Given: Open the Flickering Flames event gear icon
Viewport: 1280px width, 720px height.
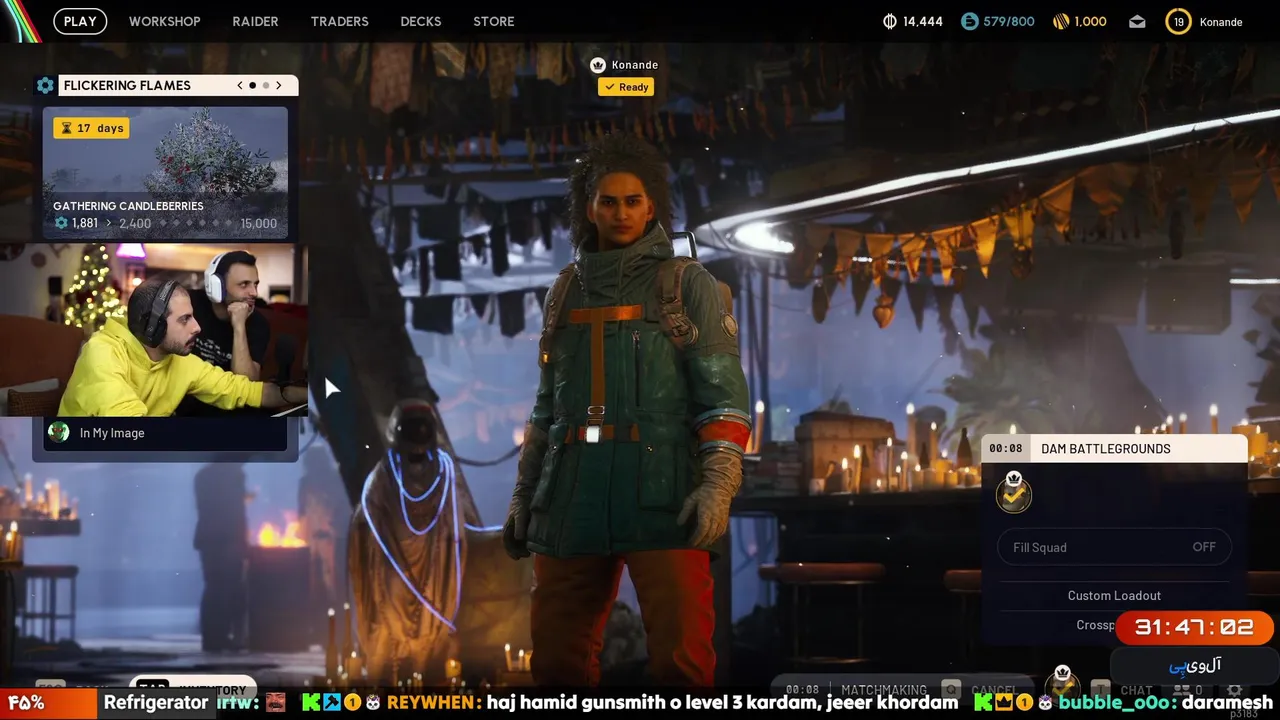Looking at the screenshot, I should pyautogui.click(x=45, y=85).
